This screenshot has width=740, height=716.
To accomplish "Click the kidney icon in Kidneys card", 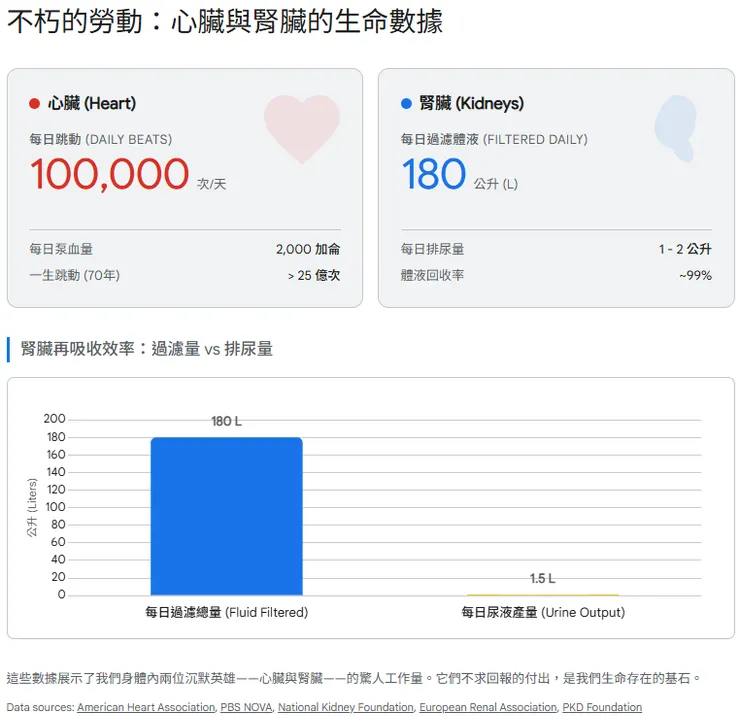I will click(676, 128).
